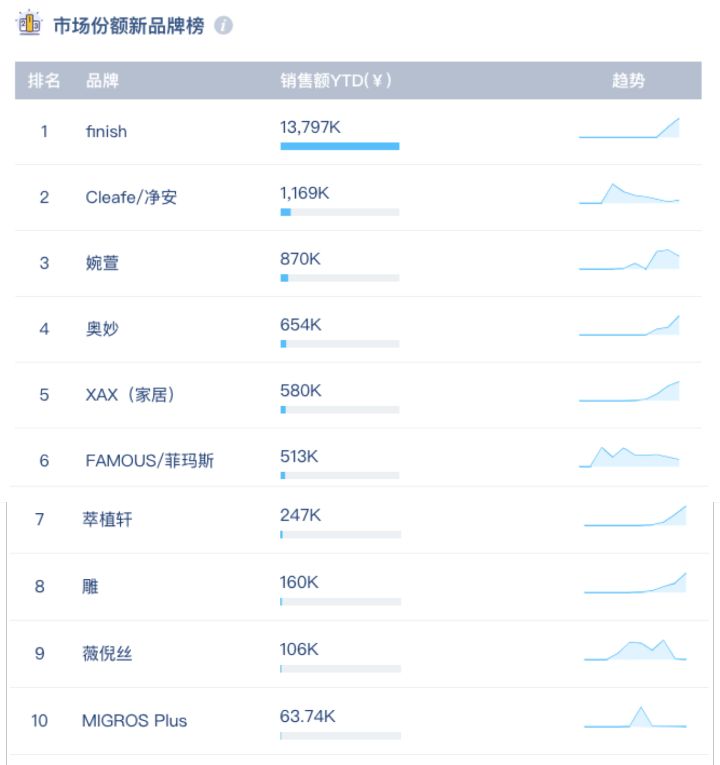Open the finish brand entry
This screenshot has height=765, width=720.
[106, 132]
